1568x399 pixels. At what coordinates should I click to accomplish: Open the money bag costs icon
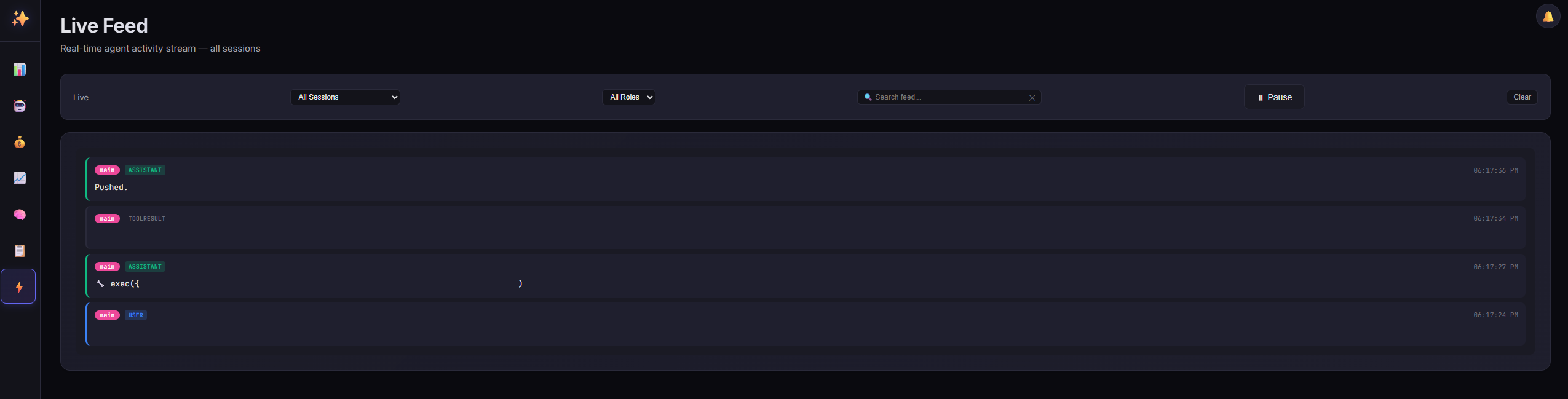(x=20, y=143)
